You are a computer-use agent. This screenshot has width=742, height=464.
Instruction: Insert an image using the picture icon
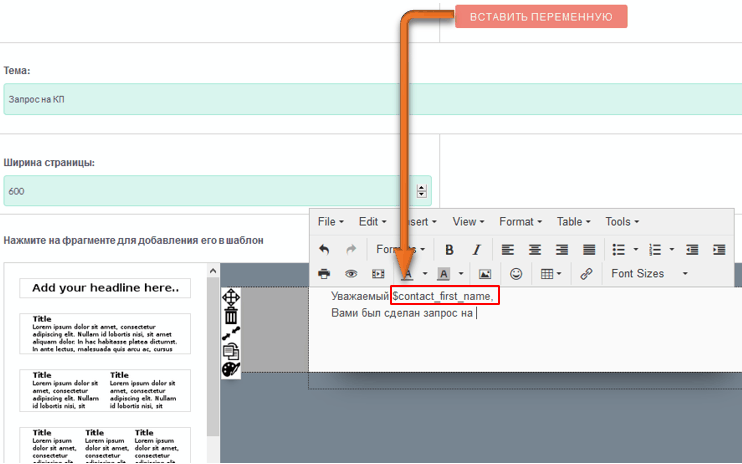point(485,273)
